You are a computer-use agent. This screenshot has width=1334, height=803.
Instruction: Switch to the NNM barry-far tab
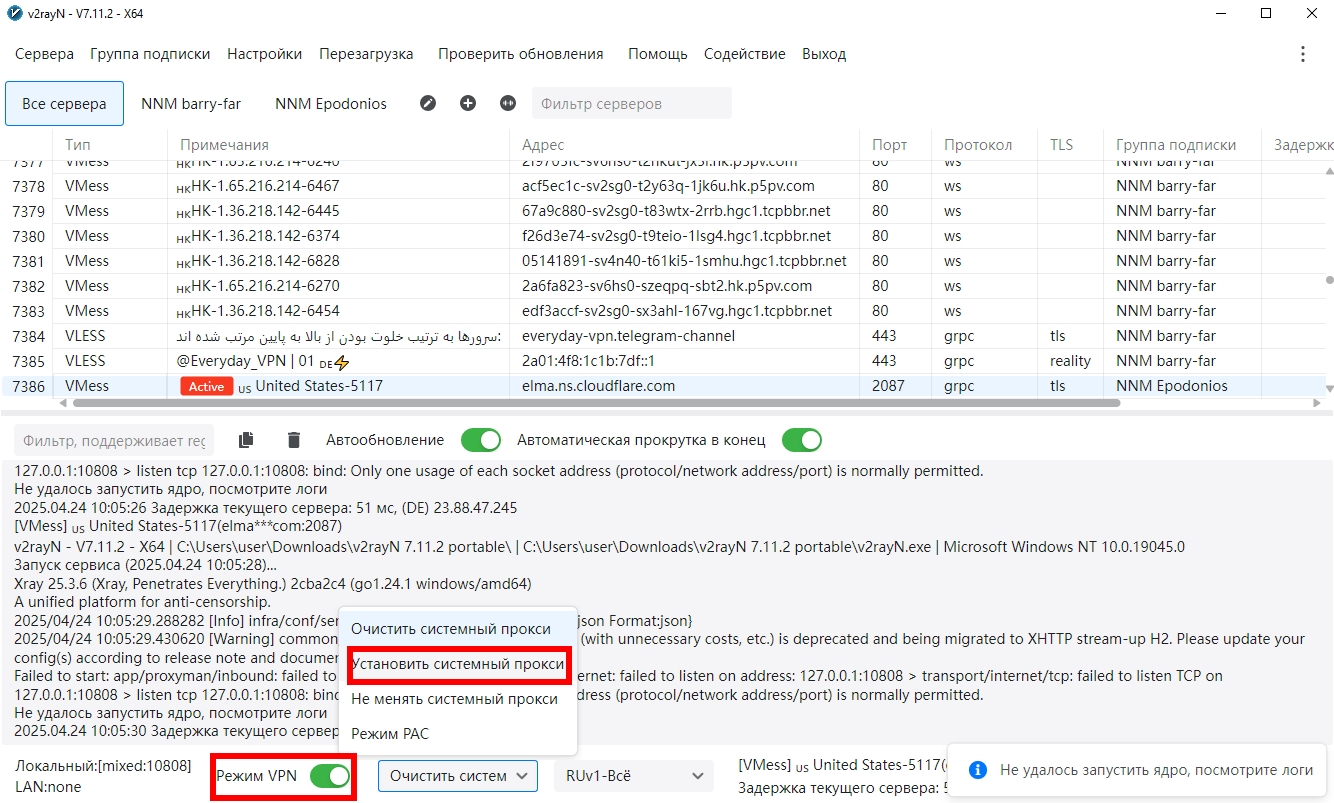pos(191,103)
